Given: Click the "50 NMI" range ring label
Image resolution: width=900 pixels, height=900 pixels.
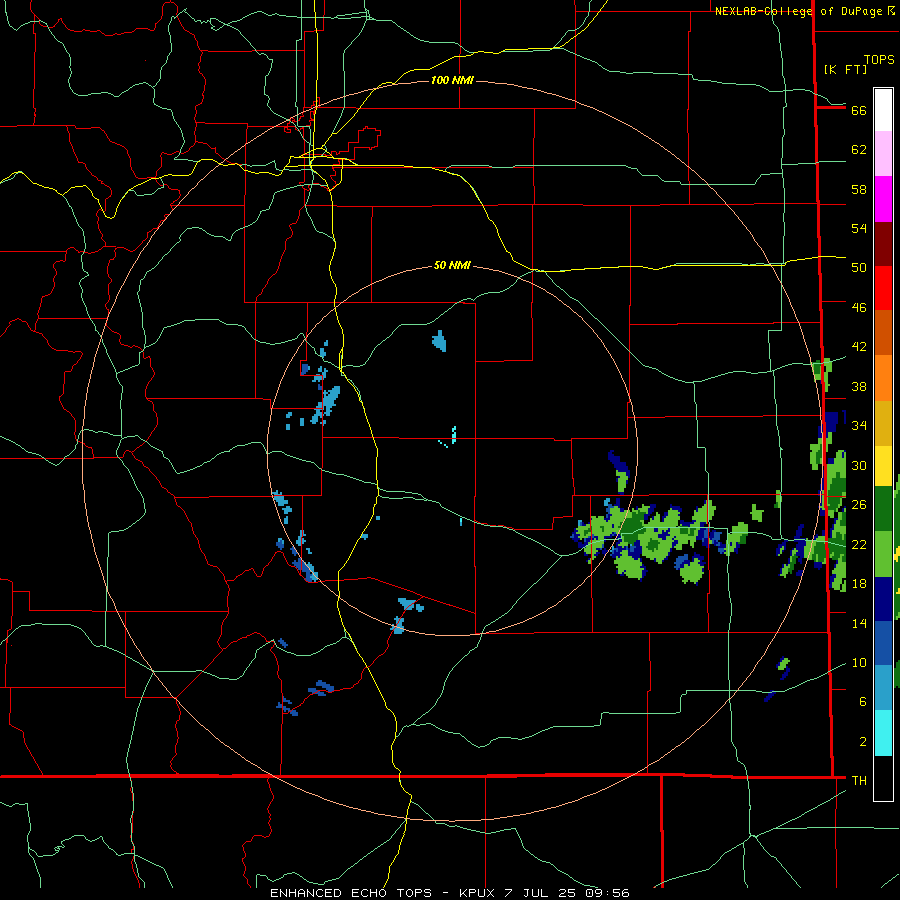Looking at the screenshot, I should point(452,265).
